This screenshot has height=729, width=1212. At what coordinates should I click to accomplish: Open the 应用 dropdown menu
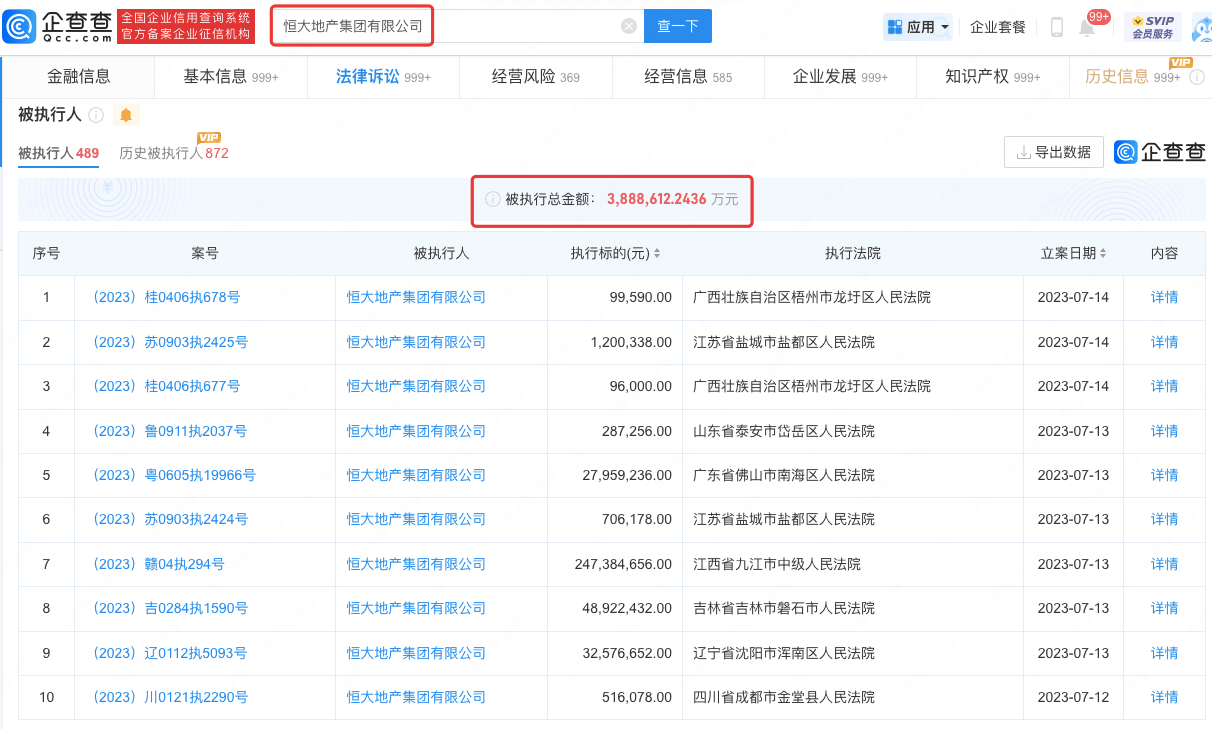(x=918, y=27)
